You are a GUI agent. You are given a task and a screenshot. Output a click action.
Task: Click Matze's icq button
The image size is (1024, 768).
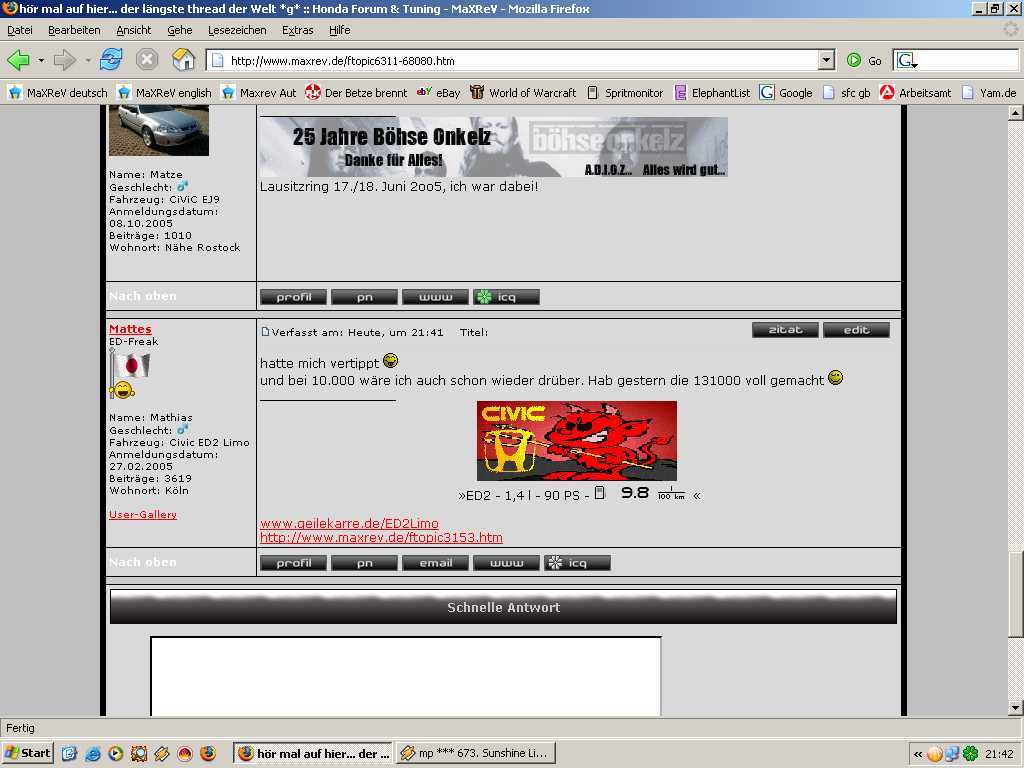(507, 297)
